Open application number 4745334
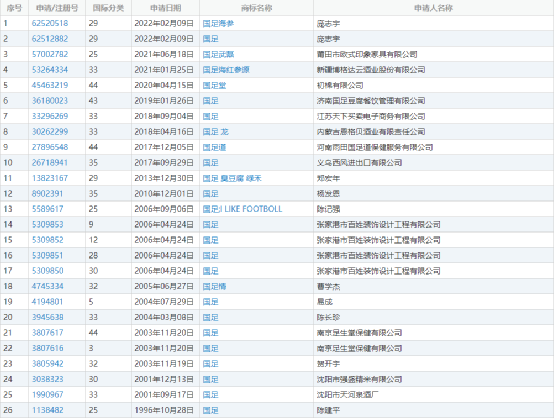The height and width of the screenshot is (418, 554). pos(47,286)
